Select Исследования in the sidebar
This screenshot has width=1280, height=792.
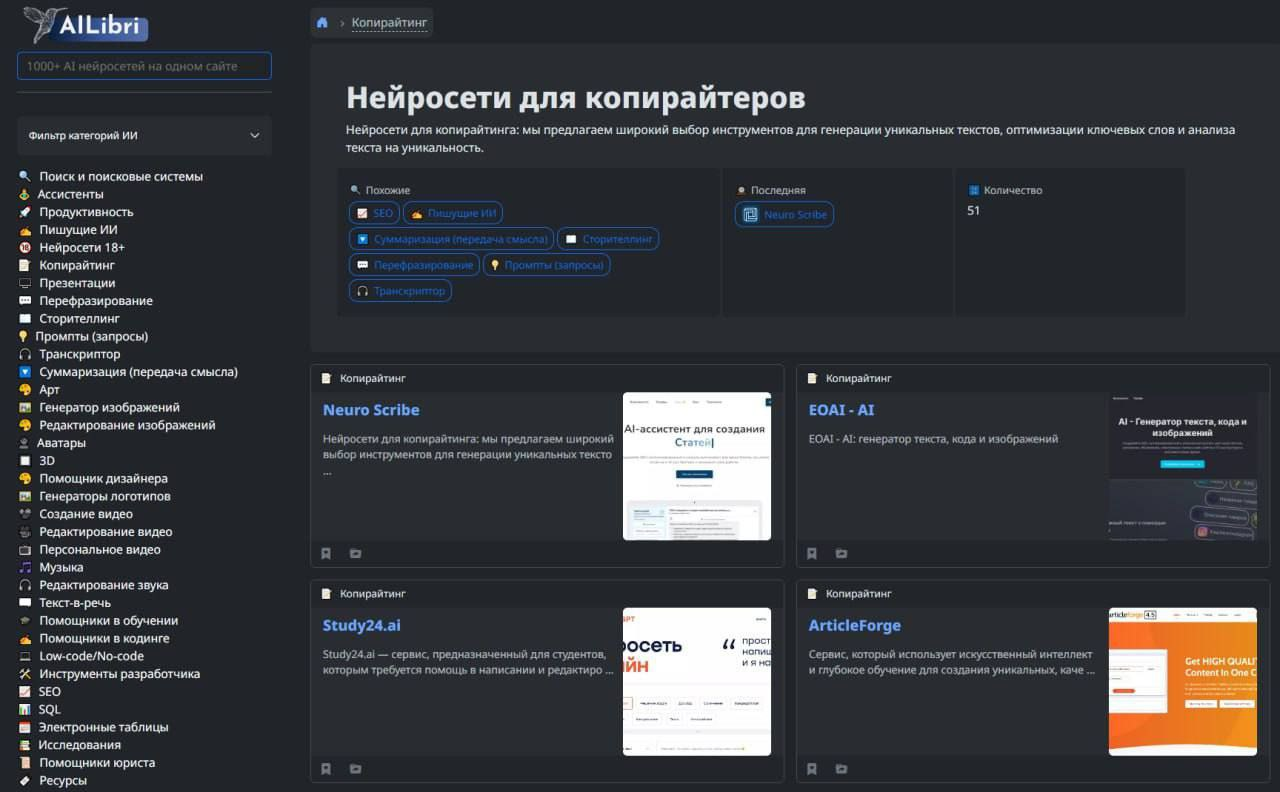[x=79, y=745]
